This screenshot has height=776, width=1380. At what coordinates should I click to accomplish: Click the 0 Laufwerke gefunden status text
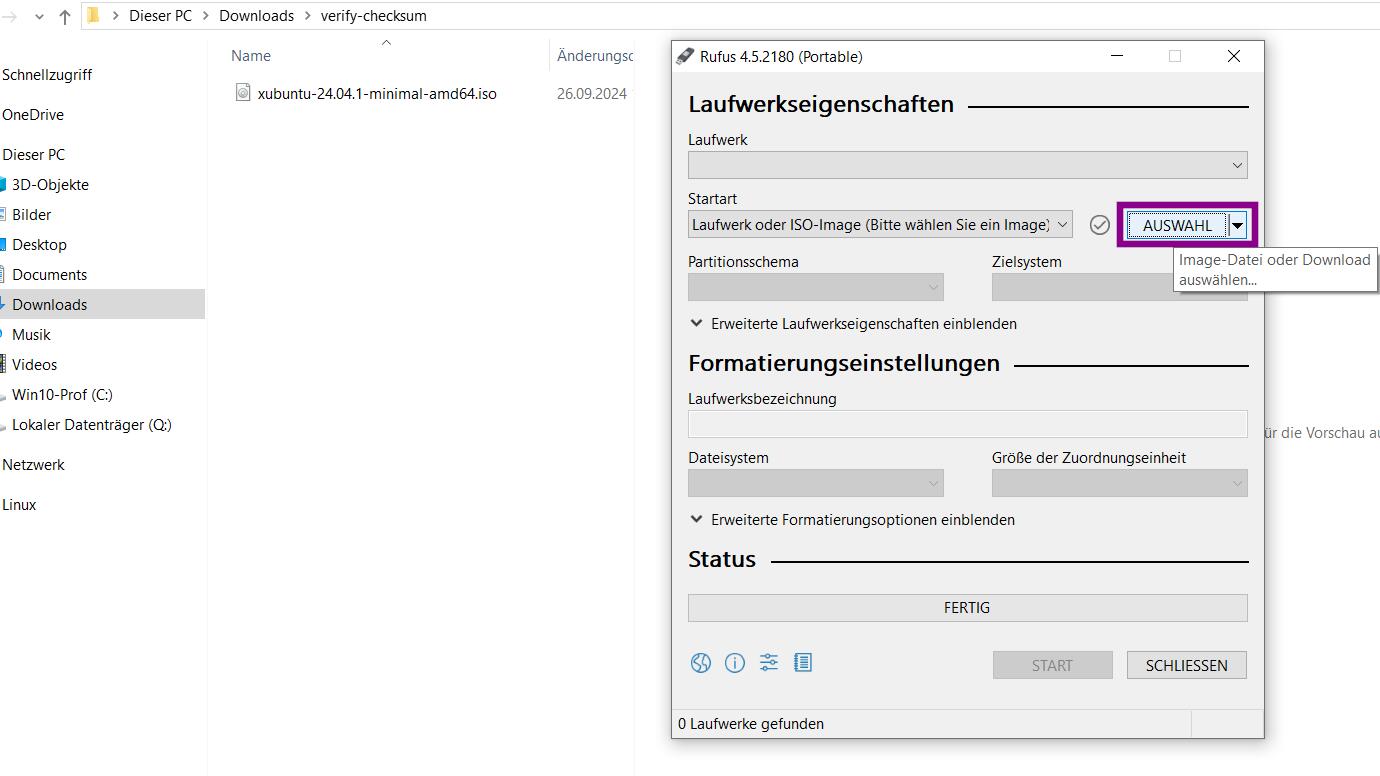[x=751, y=724]
